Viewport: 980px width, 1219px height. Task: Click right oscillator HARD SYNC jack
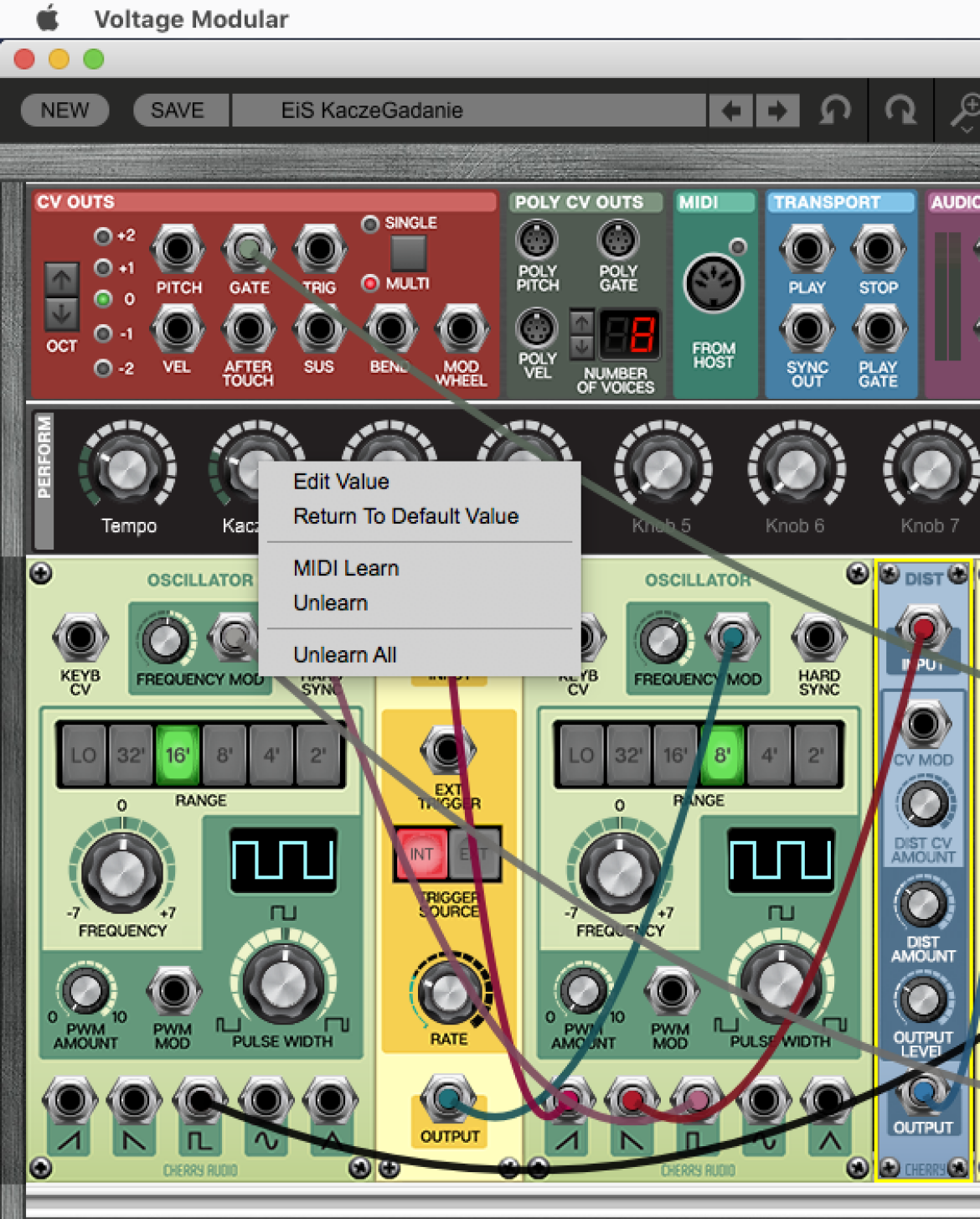(819, 638)
